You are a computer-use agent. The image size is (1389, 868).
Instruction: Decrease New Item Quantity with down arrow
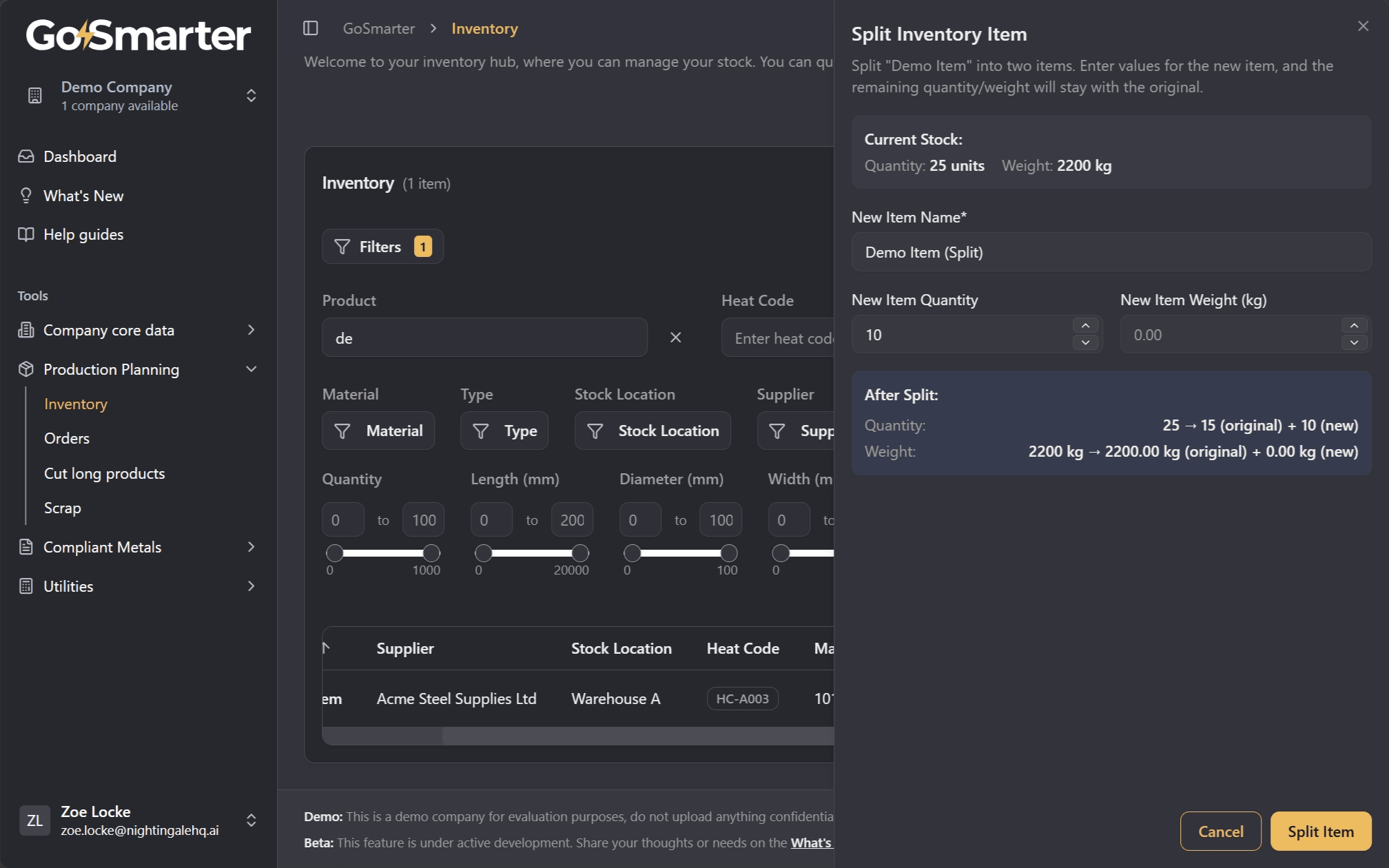(x=1086, y=342)
